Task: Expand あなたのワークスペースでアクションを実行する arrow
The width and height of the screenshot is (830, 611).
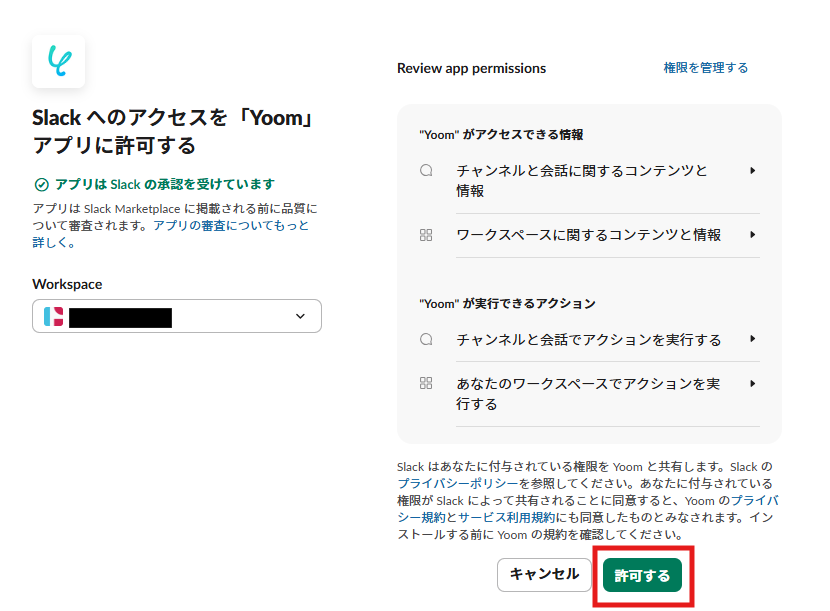Action: click(x=752, y=384)
